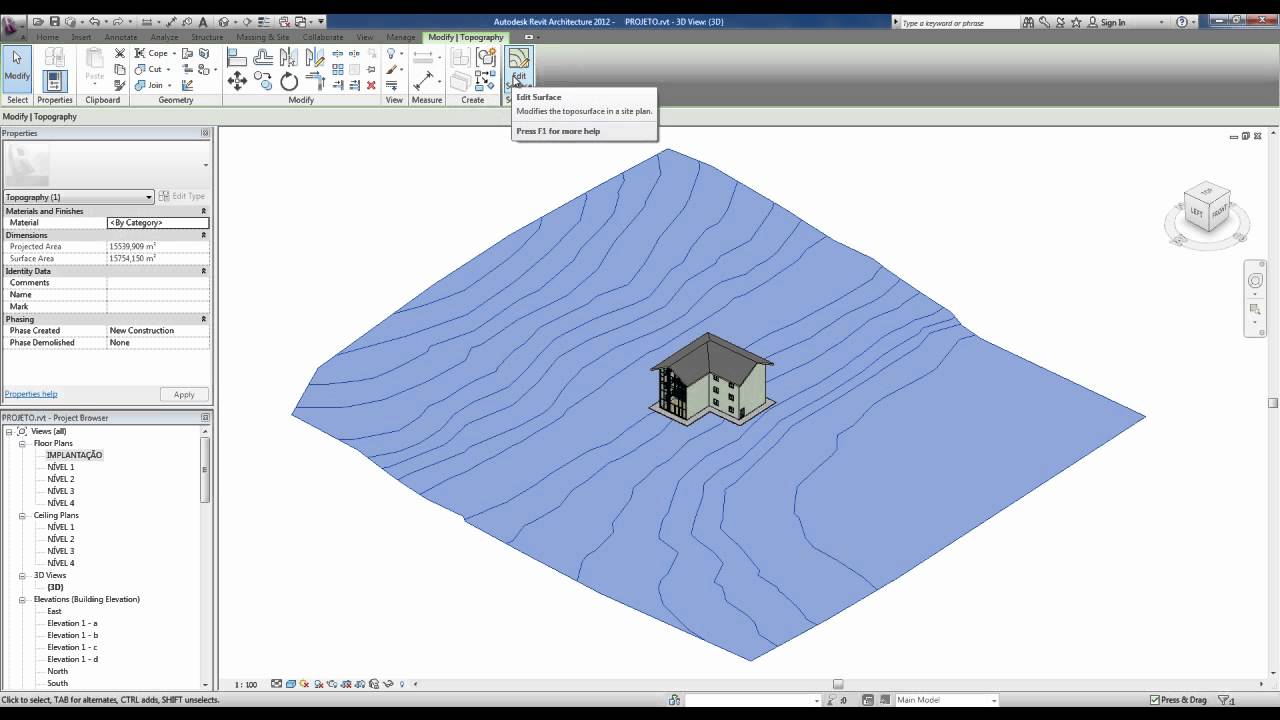The height and width of the screenshot is (720, 1280).
Task: Toggle the Properties palette button in ribbon
Action: coord(55,81)
